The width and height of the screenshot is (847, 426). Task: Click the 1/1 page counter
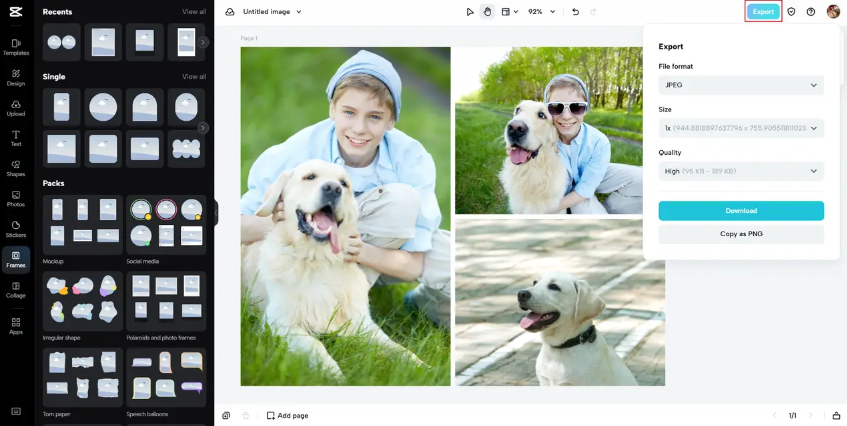pos(792,416)
